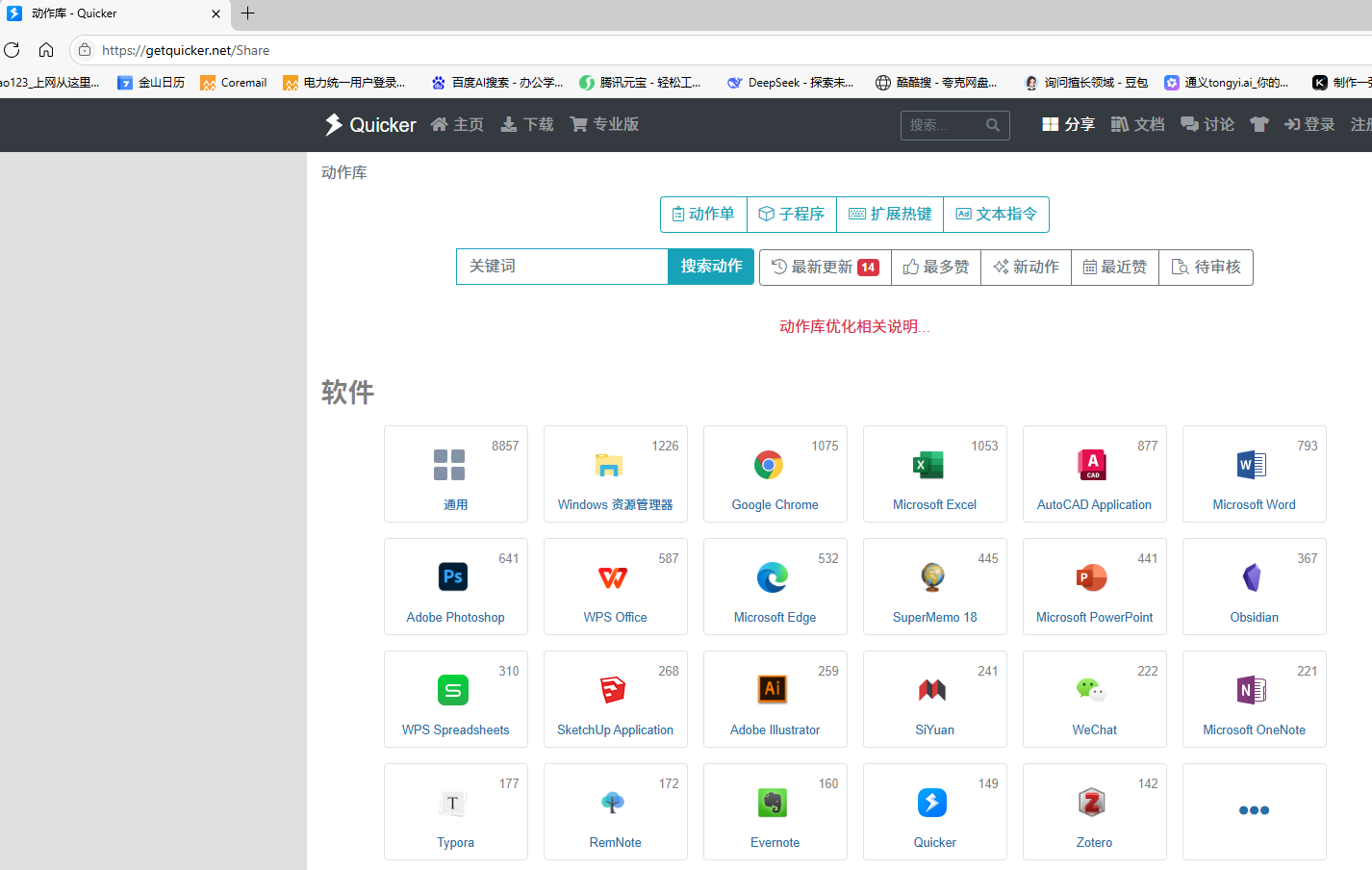This screenshot has height=870, width=1372.
Task: Open 腾讯元宝 bookmark
Action: [641, 83]
